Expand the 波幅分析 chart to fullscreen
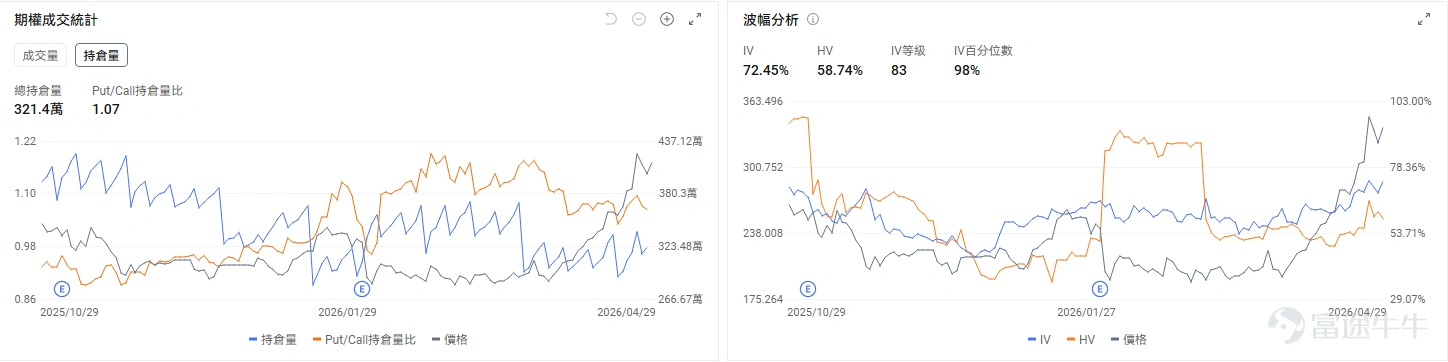The image size is (1448, 362). [x=1424, y=19]
